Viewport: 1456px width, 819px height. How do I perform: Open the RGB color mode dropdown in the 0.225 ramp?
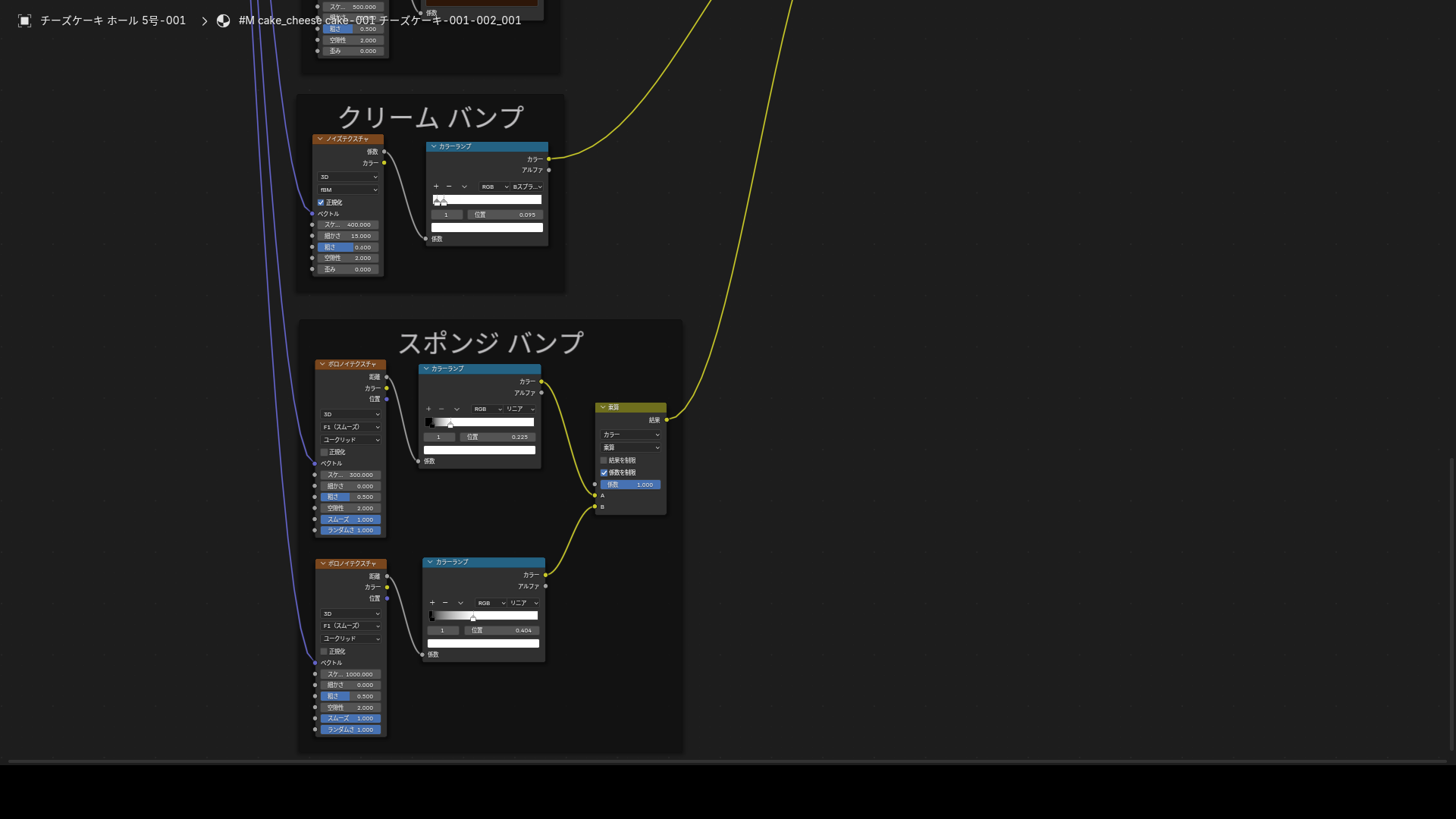pos(487,409)
